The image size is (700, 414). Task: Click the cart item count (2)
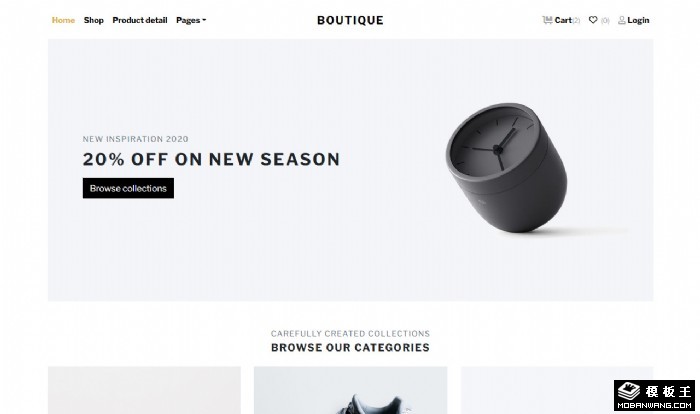[576, 21]
